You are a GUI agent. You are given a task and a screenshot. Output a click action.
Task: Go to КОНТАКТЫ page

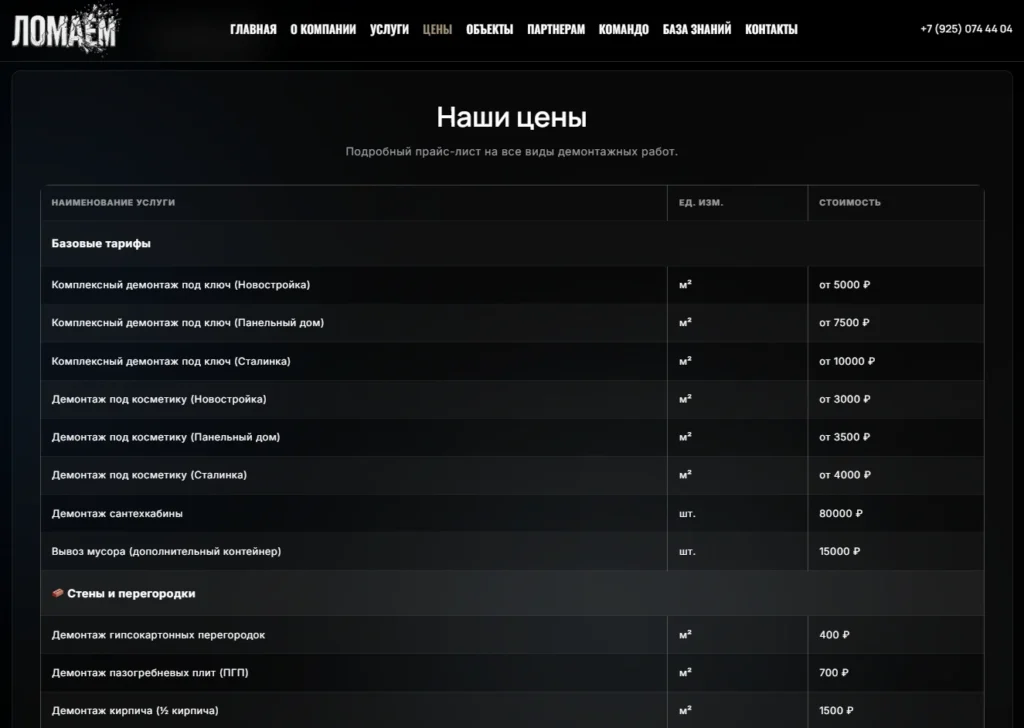click(x=771, y=29)
